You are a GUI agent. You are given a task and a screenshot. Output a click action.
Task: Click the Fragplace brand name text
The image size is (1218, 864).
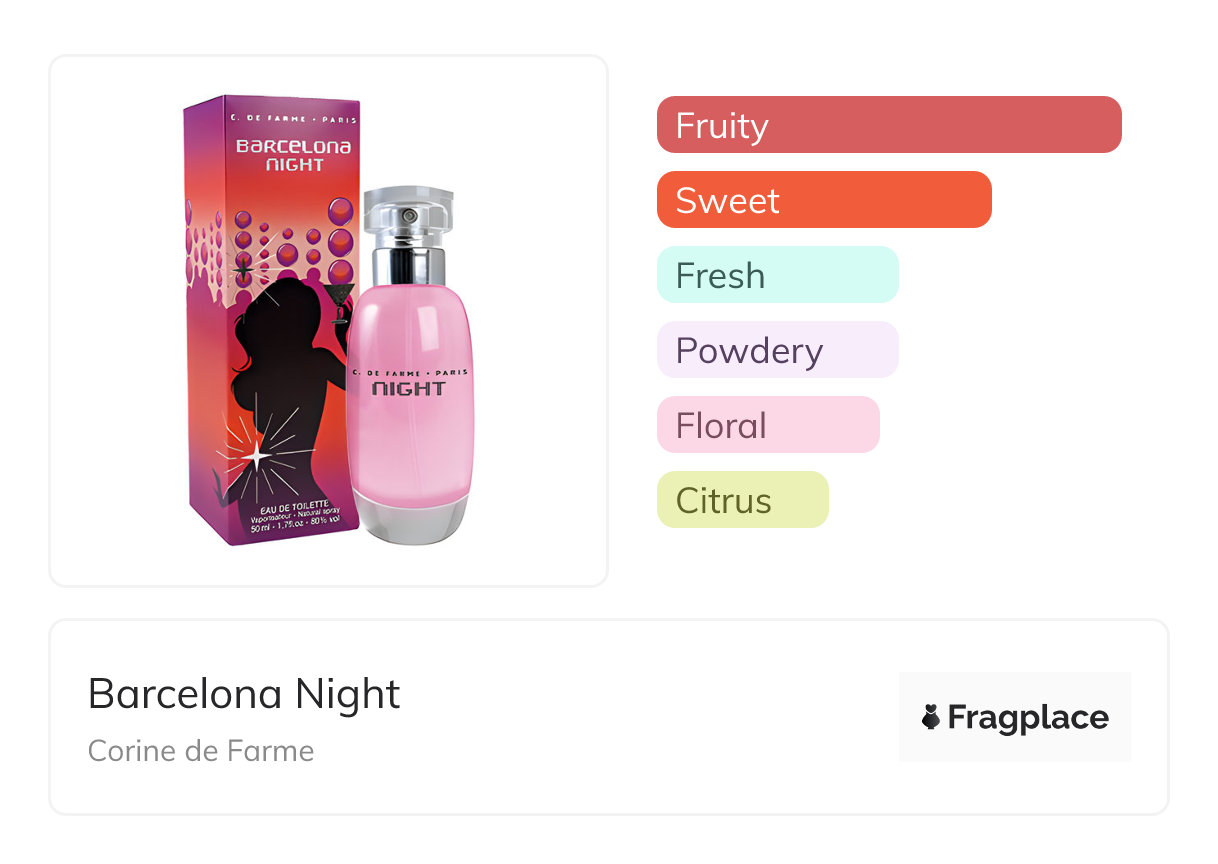tap(1028, 717)
